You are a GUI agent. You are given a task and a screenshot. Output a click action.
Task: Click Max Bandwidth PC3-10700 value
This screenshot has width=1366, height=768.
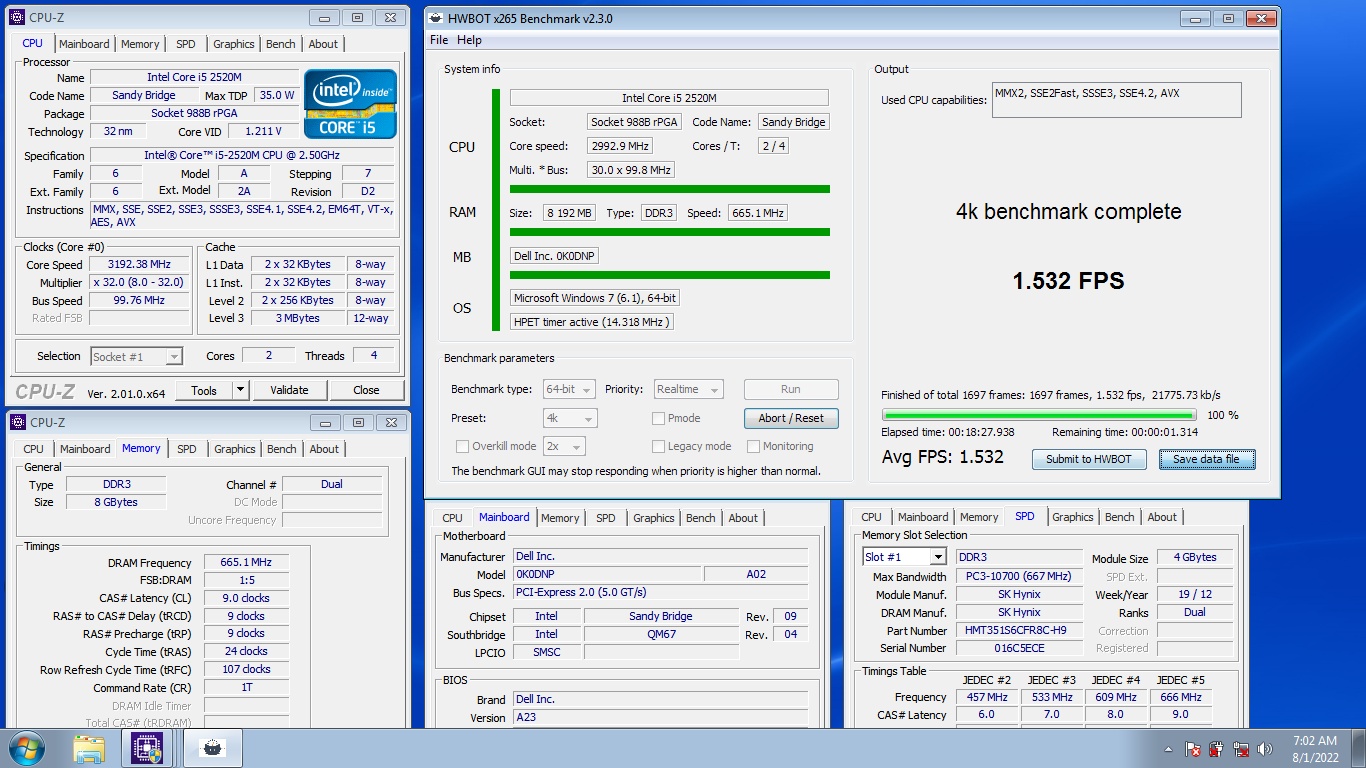[x=1019, y=577]
